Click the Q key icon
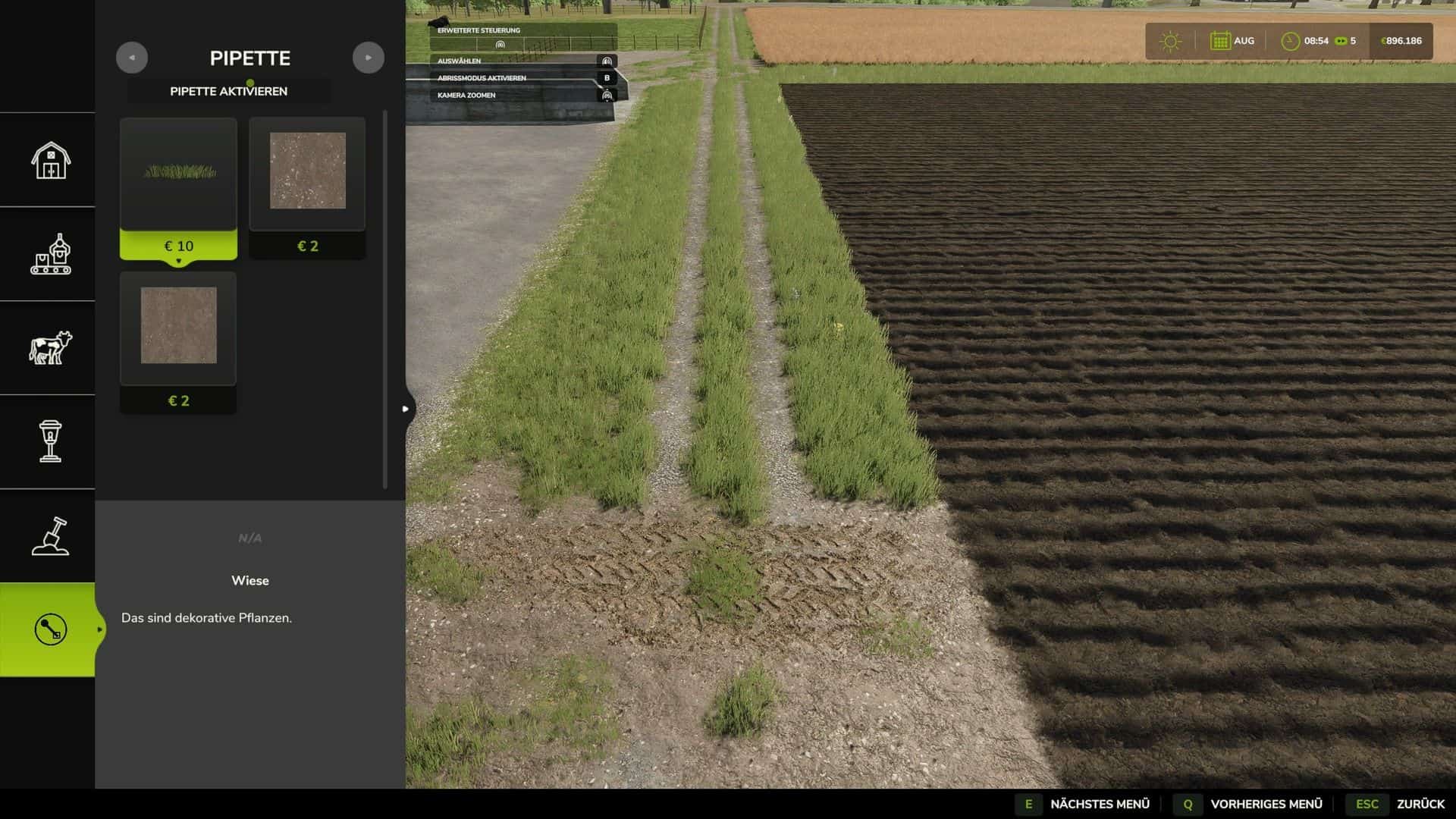The height and width of the screenshot is (819, 1456). [1188, 804]
